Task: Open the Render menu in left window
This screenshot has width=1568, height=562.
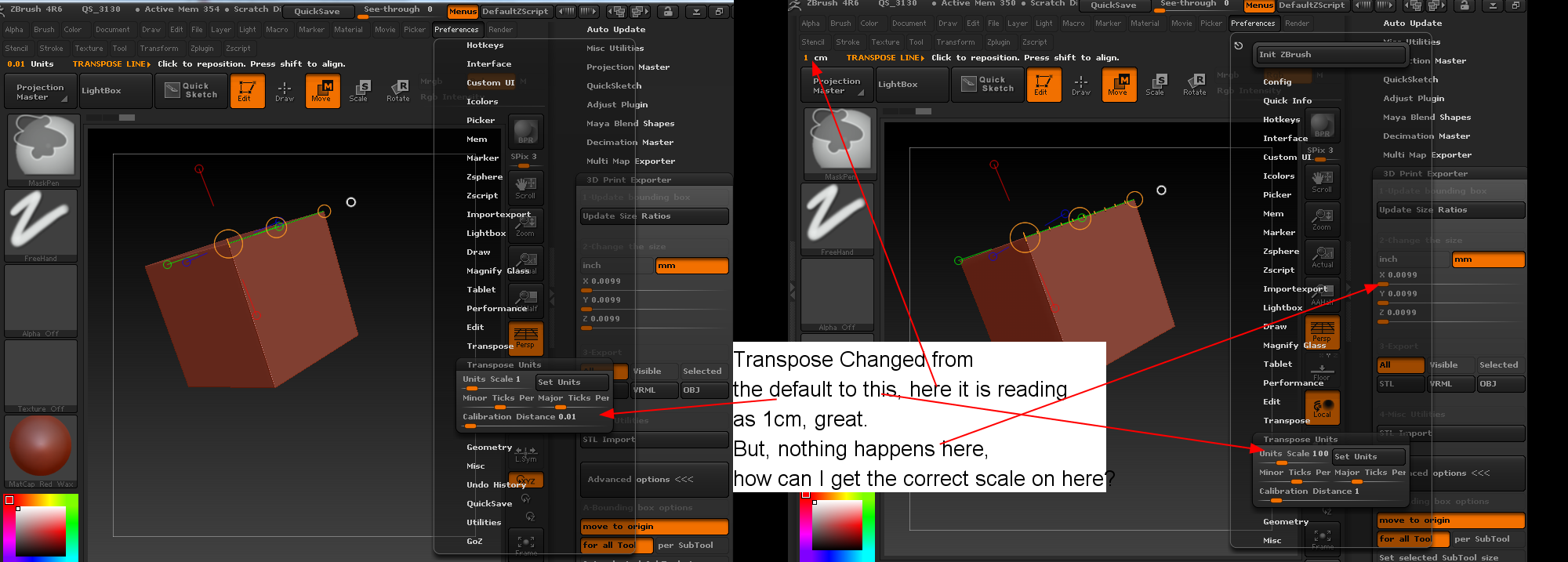Action: tap(500, 30)
